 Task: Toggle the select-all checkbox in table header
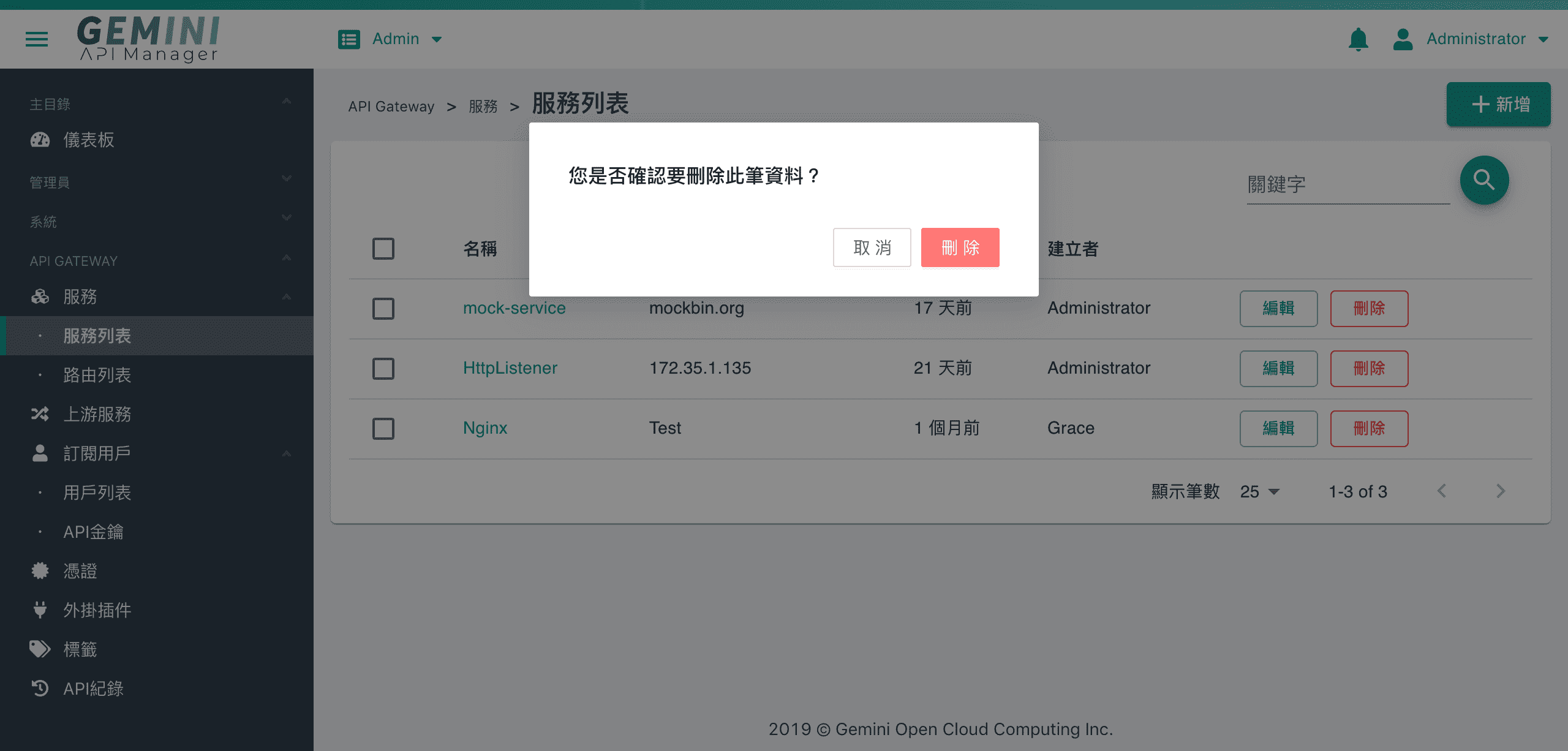383,249
